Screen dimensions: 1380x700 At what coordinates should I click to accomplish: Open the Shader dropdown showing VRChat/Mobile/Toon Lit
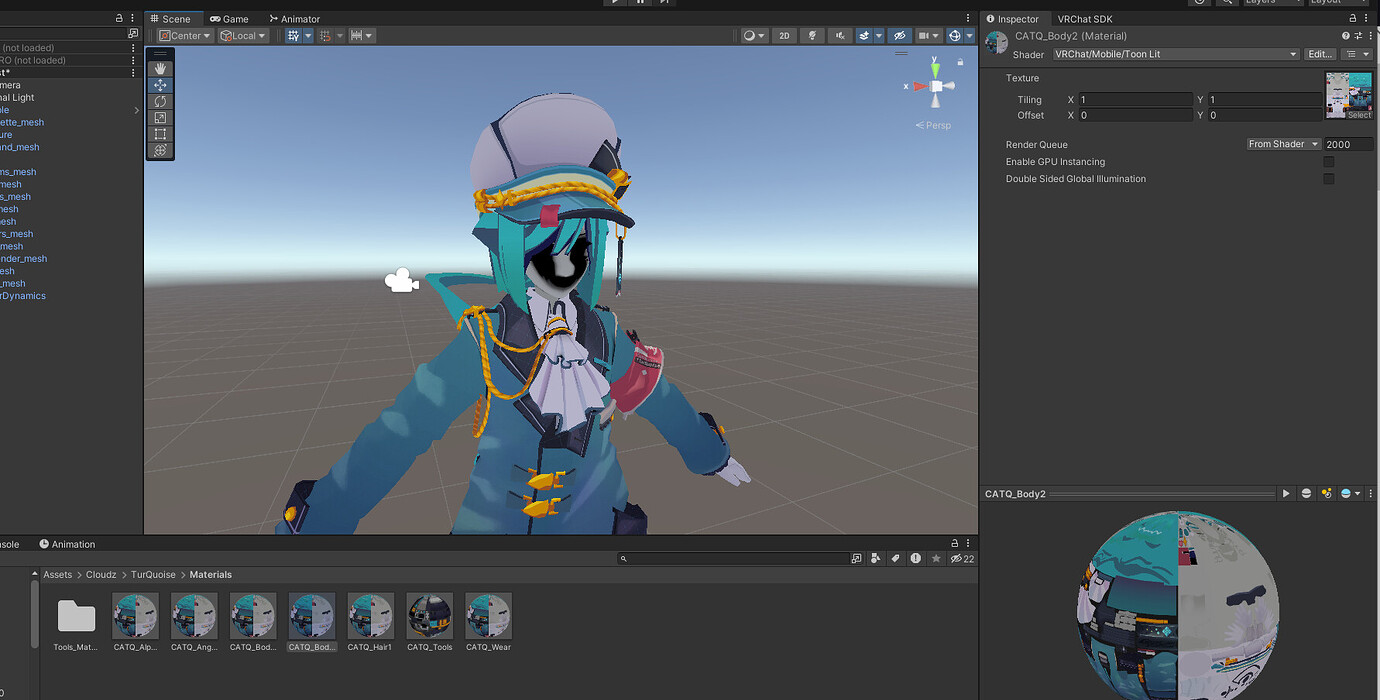pos(1175,54)
